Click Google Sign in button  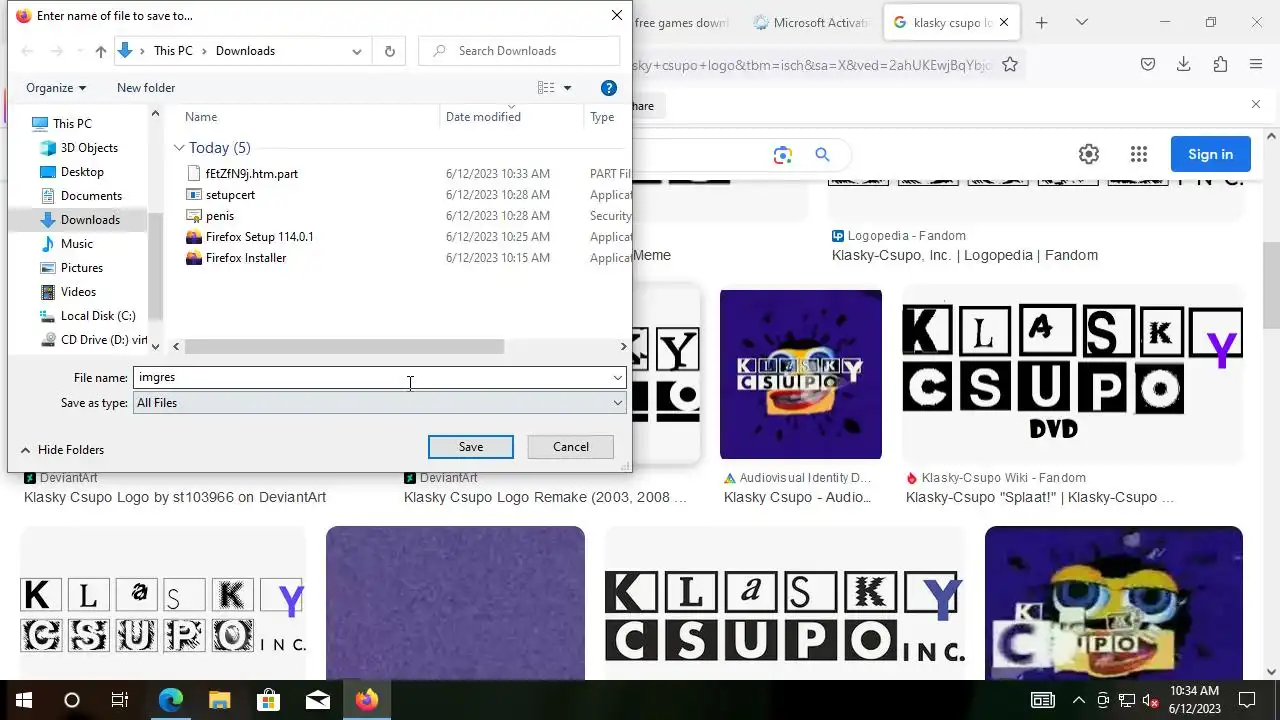click(1210, 154)
